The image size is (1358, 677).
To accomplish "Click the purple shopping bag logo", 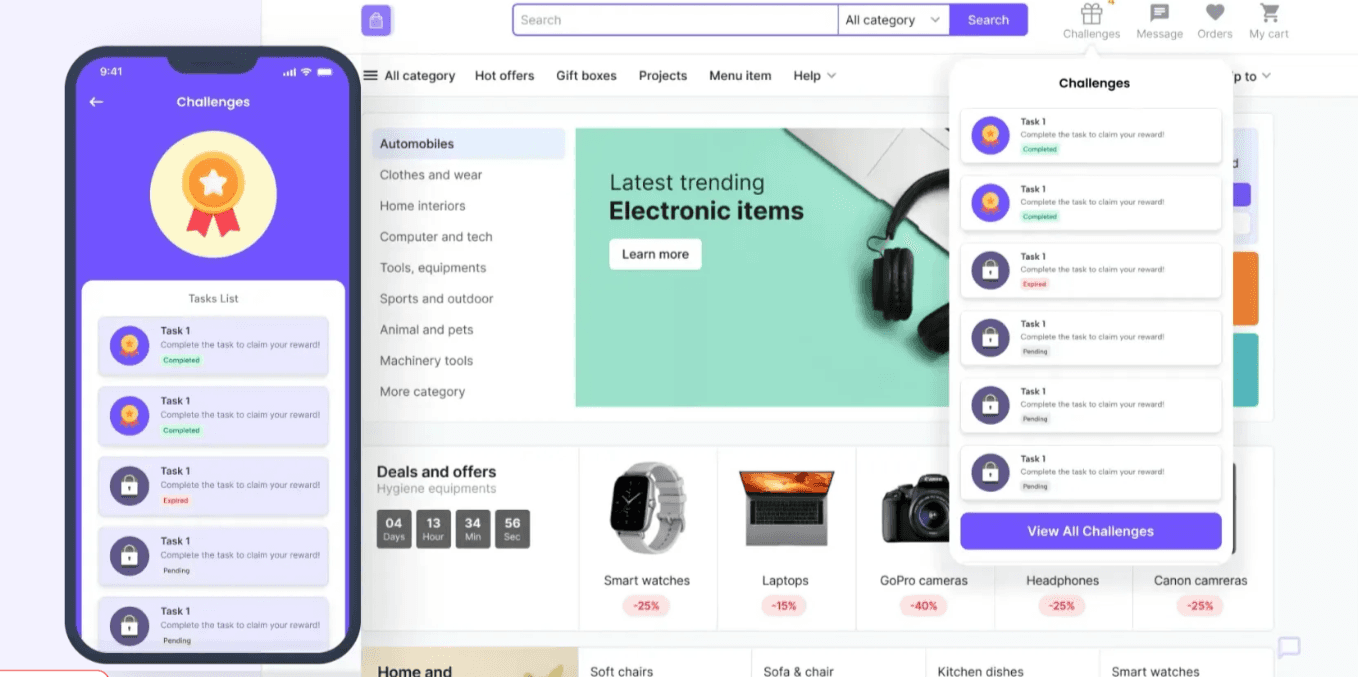I will coord(376,20).
